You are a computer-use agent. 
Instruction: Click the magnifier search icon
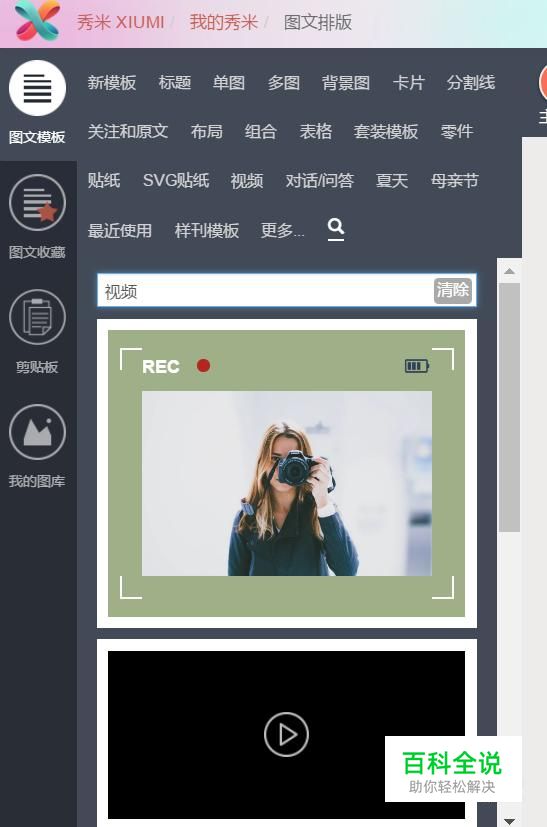tap(336, 228)
